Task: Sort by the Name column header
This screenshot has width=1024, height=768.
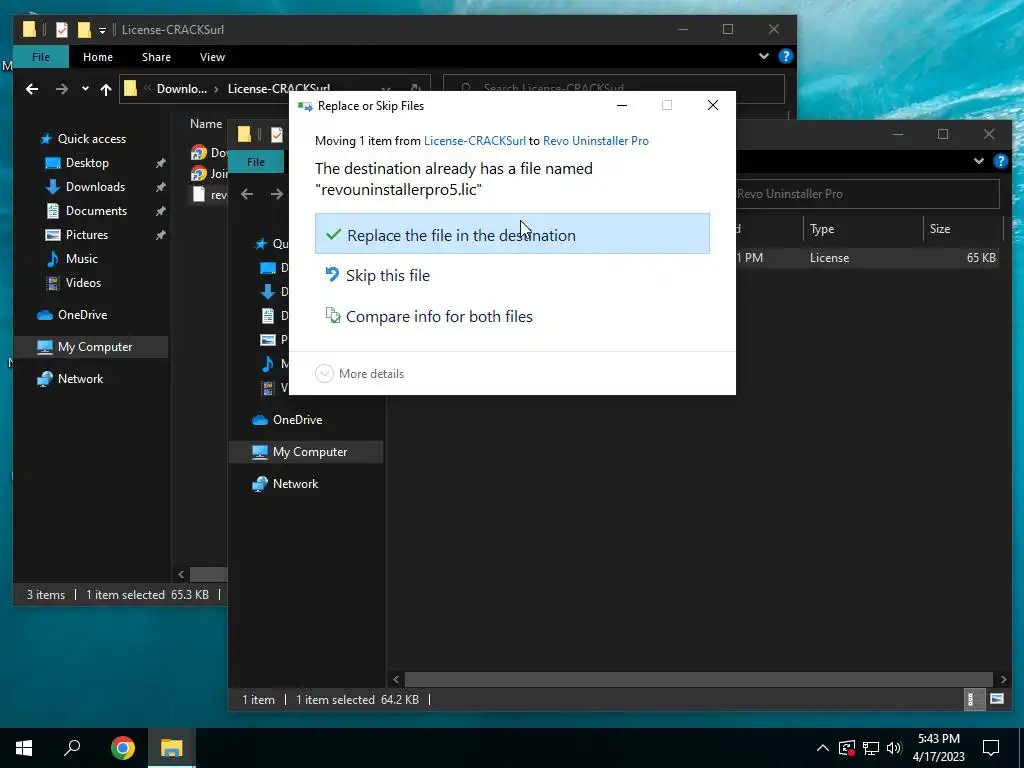Action: (206, 124)
